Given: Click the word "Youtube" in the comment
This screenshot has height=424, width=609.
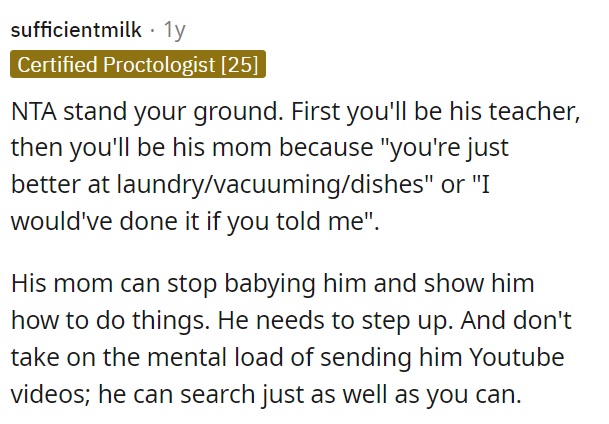Looking at the screenshot, I should tap(517, 357).
